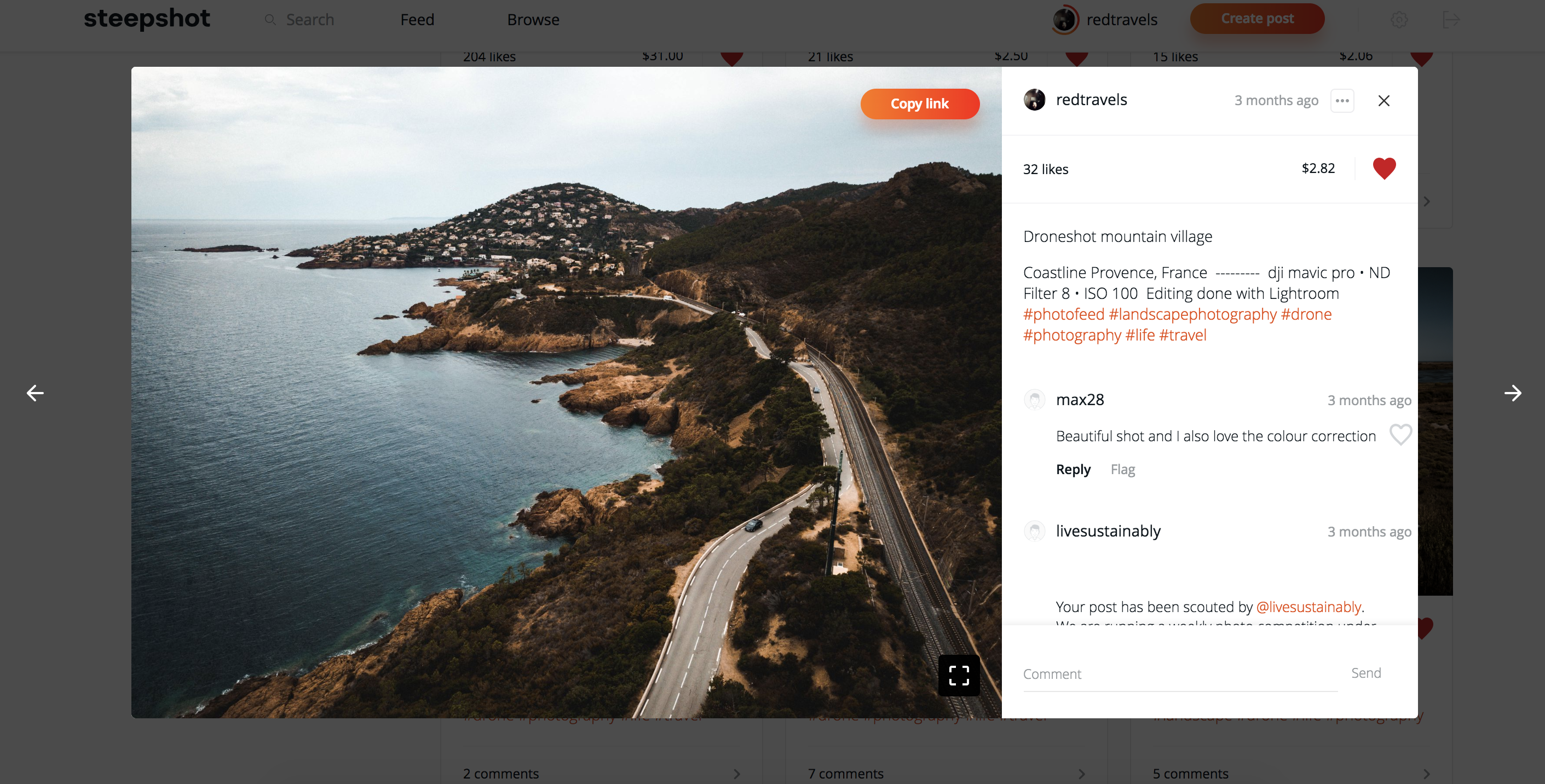The image size is (1545, 784).
Task: Open the #landscapephotography hashtag
Action: click(1192, 314)
